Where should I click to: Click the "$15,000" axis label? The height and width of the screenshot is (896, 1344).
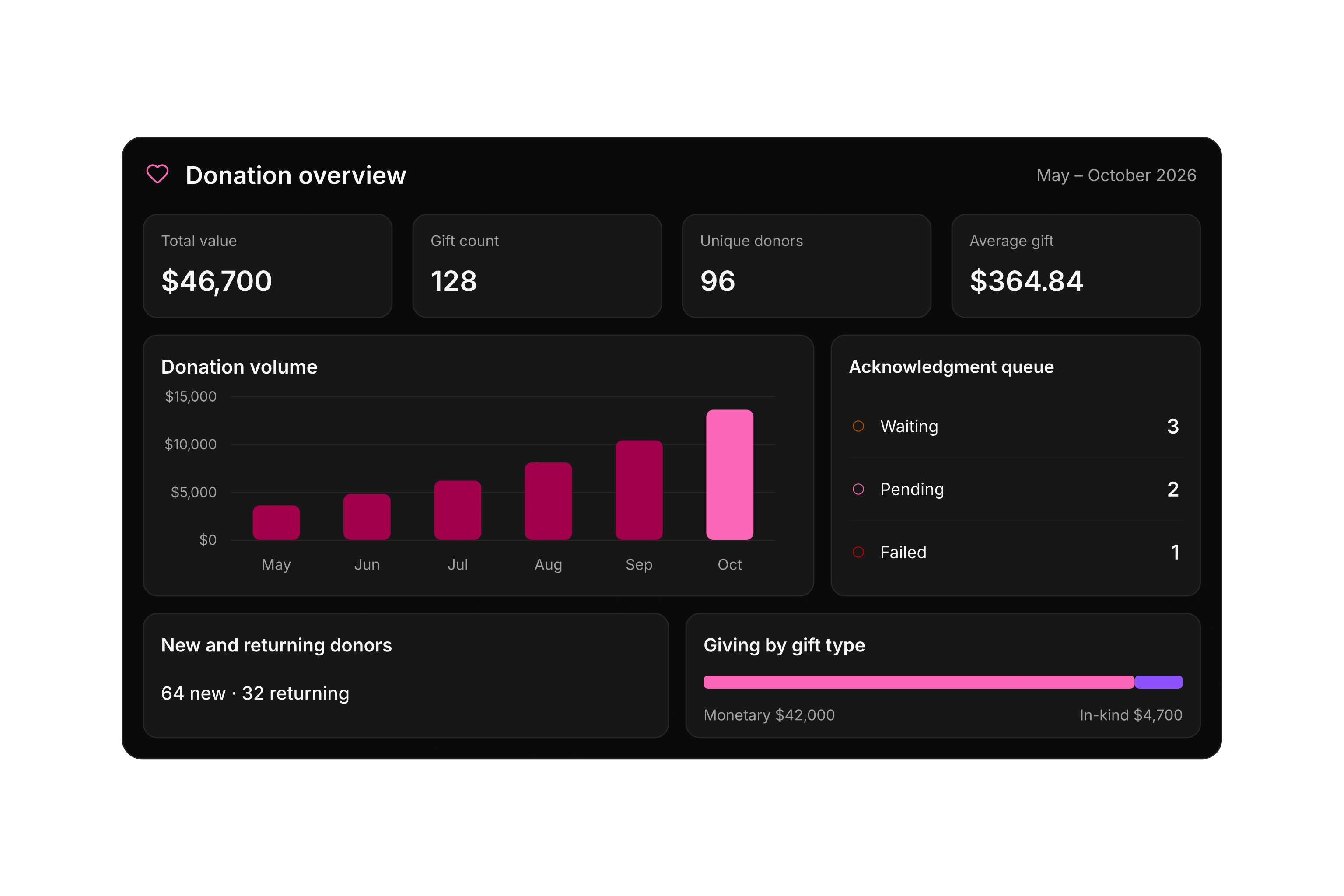[x=191, y=396]
